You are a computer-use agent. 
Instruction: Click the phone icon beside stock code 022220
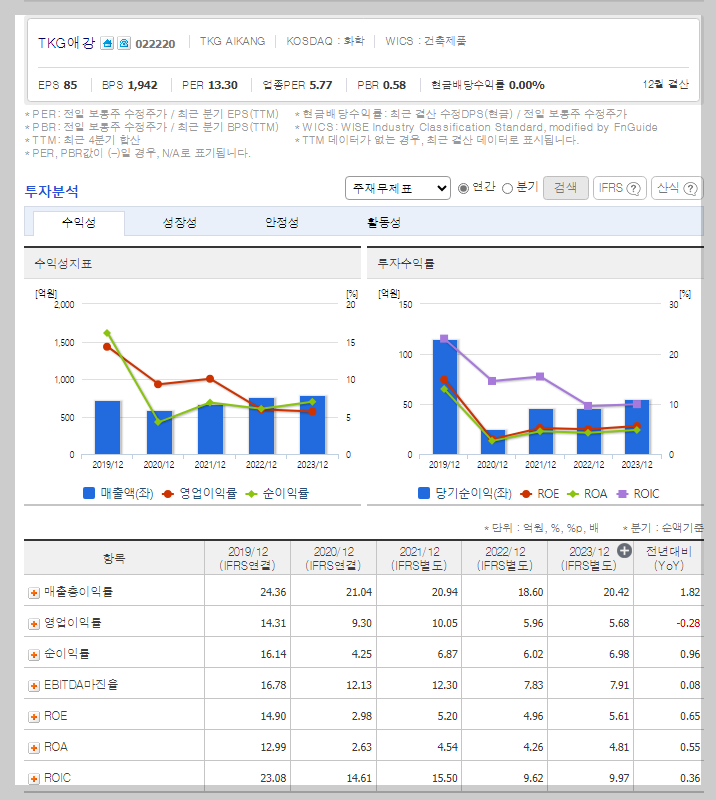124,43
